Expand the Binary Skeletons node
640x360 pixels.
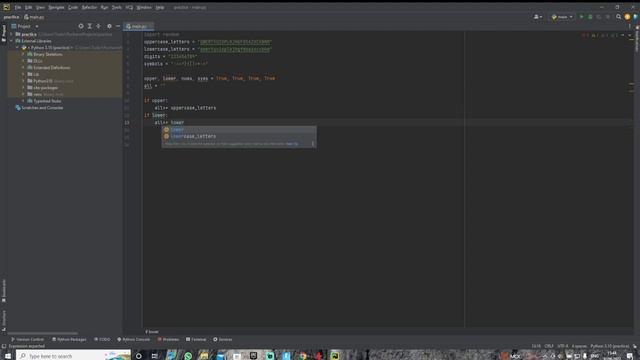click(23, 54)
